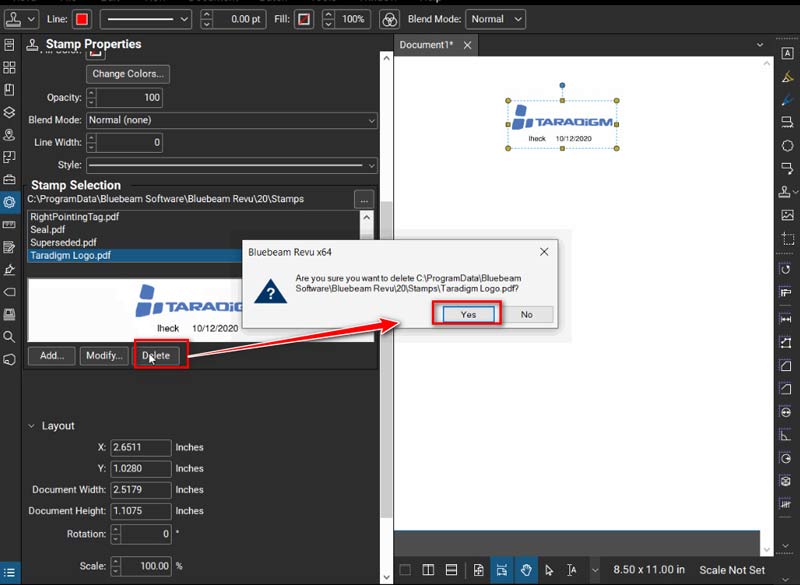Viewport: 800px width, 585px height.
Task: Open the Markups list notepad icon
Action: point(9,247)
